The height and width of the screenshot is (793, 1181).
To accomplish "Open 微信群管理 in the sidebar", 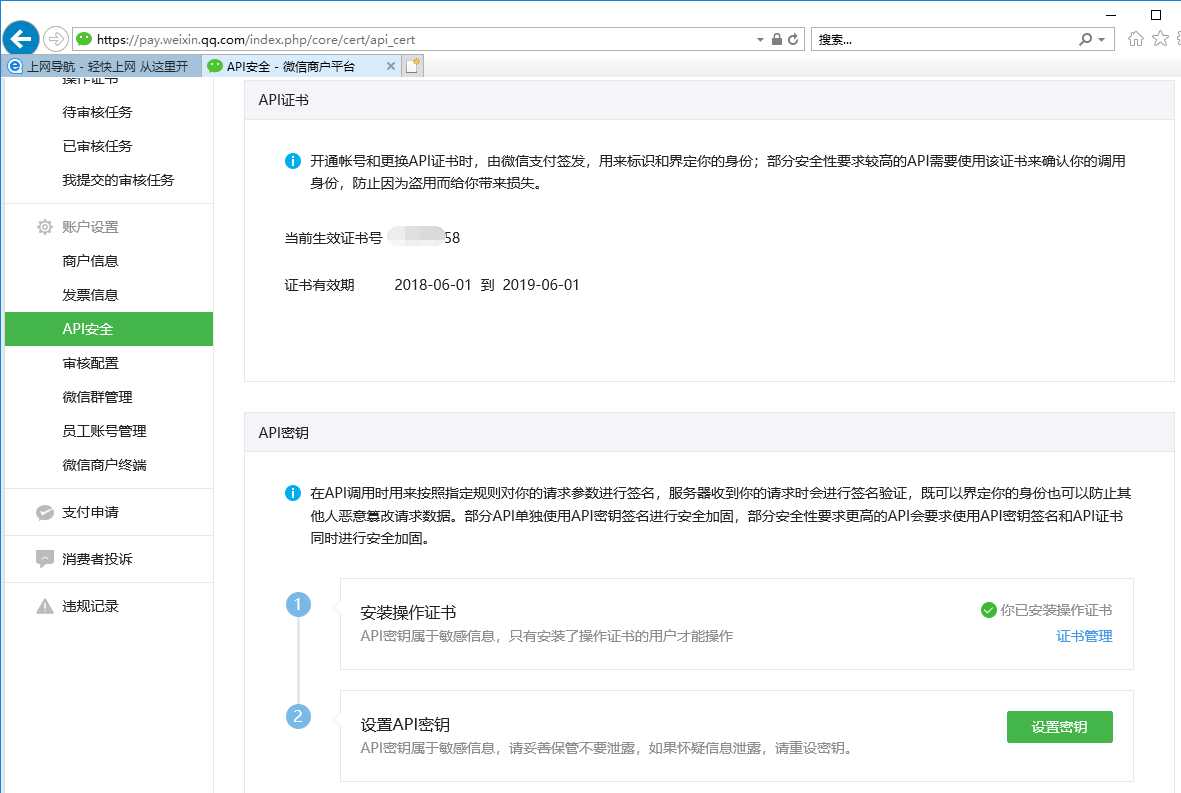I will [97, 397].
